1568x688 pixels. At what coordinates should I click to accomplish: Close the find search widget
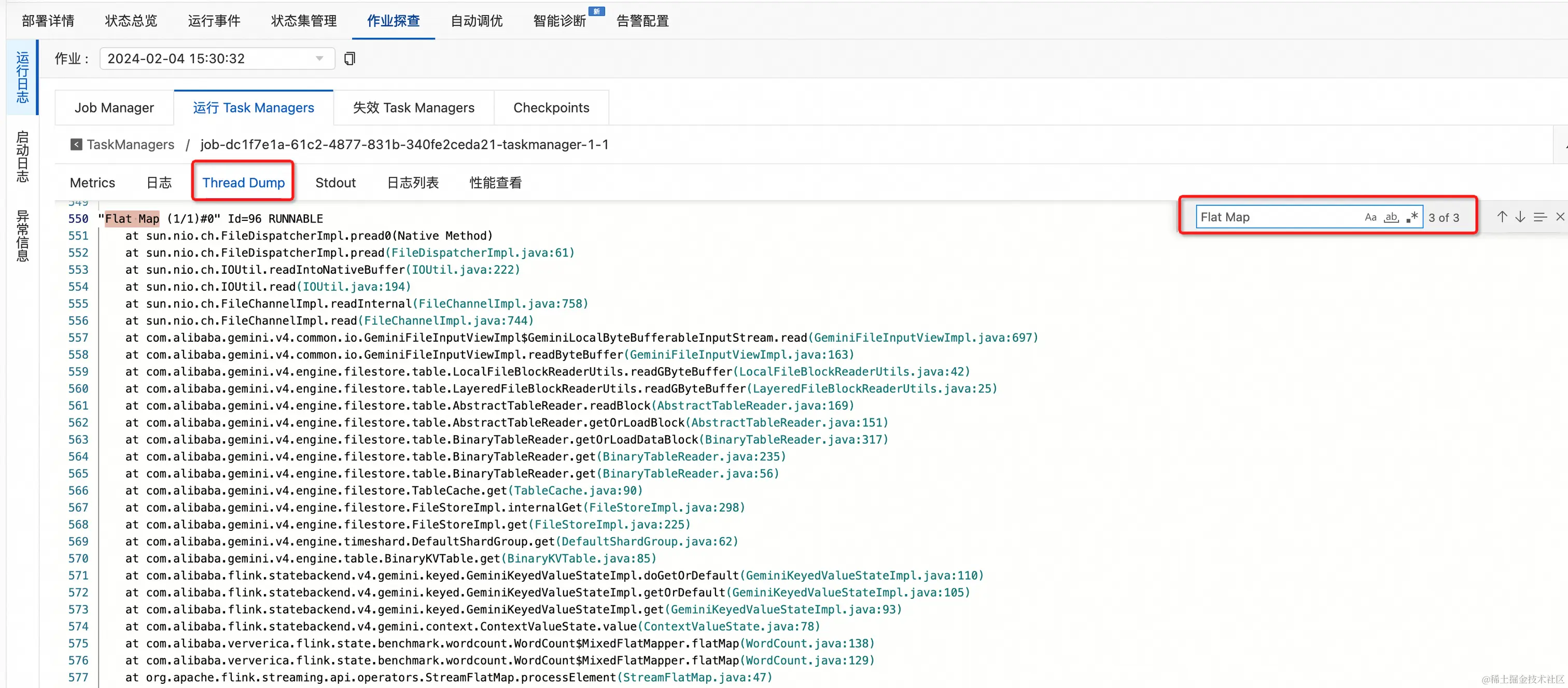[x=1560, y=217]
